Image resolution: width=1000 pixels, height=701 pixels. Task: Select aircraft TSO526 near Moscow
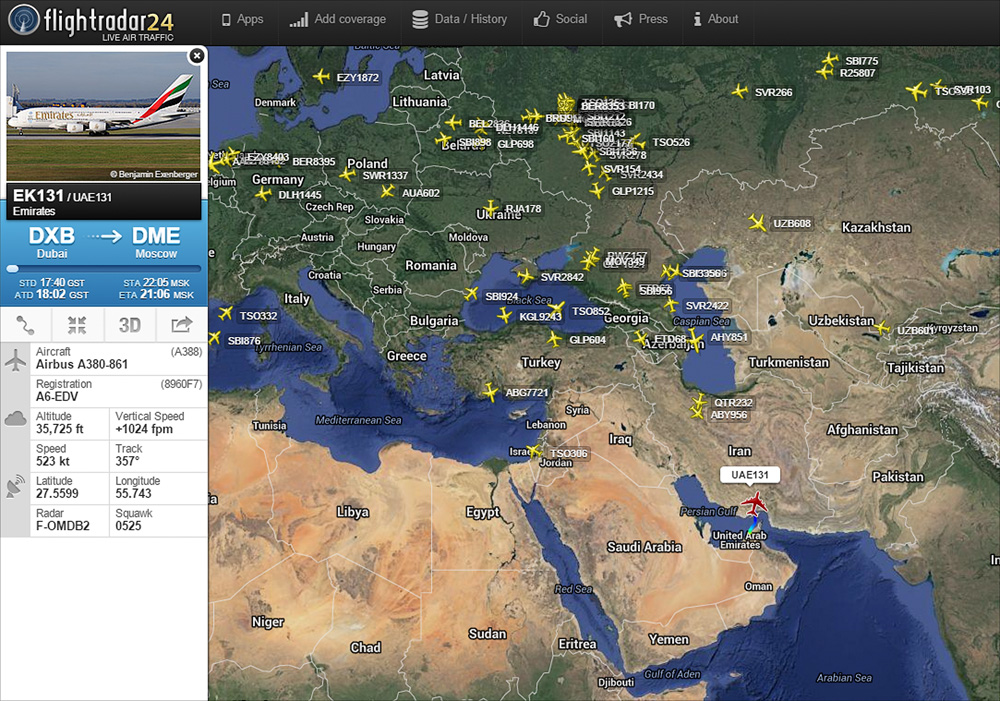pyautogui.click(x=638, y=142)
